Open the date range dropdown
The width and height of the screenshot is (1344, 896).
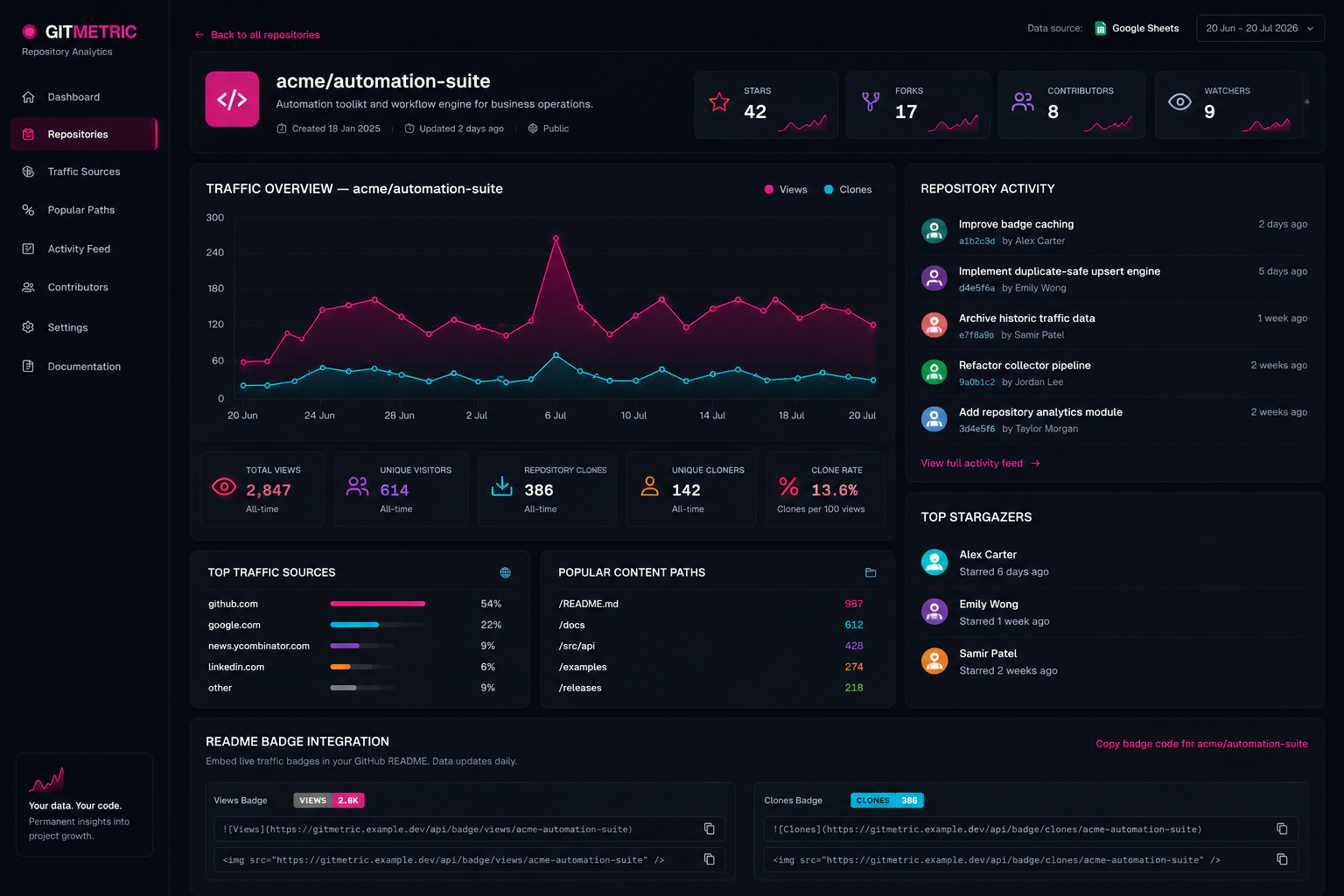click(1260, 28)
